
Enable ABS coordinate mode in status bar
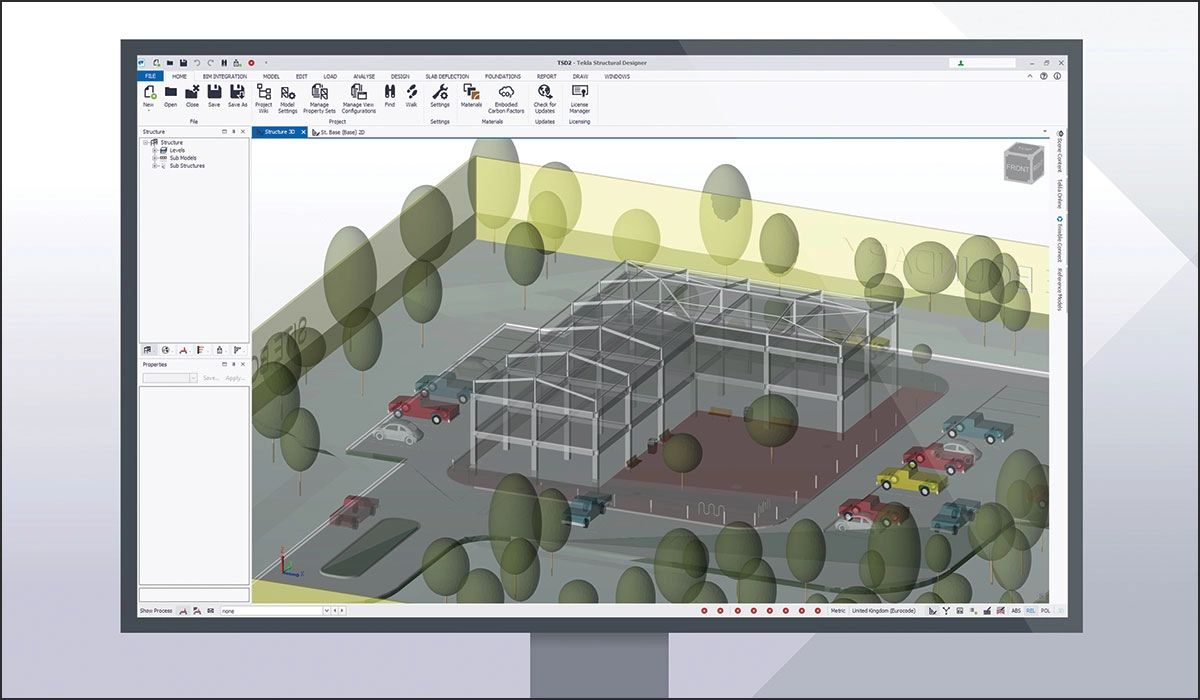tap(1017, 610)
